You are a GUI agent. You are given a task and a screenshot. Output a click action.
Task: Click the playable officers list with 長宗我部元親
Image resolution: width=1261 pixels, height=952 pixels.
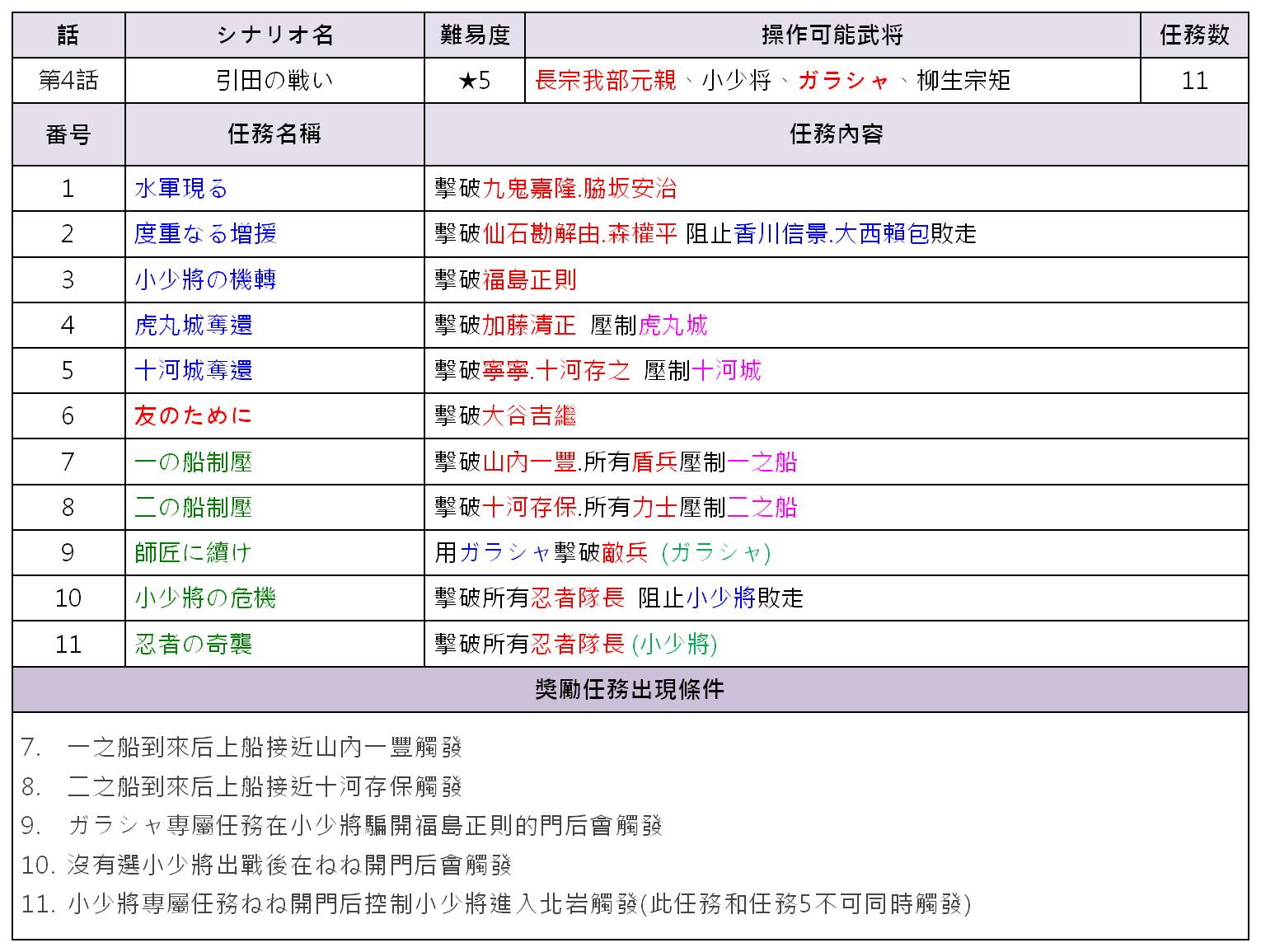(832, 81)
